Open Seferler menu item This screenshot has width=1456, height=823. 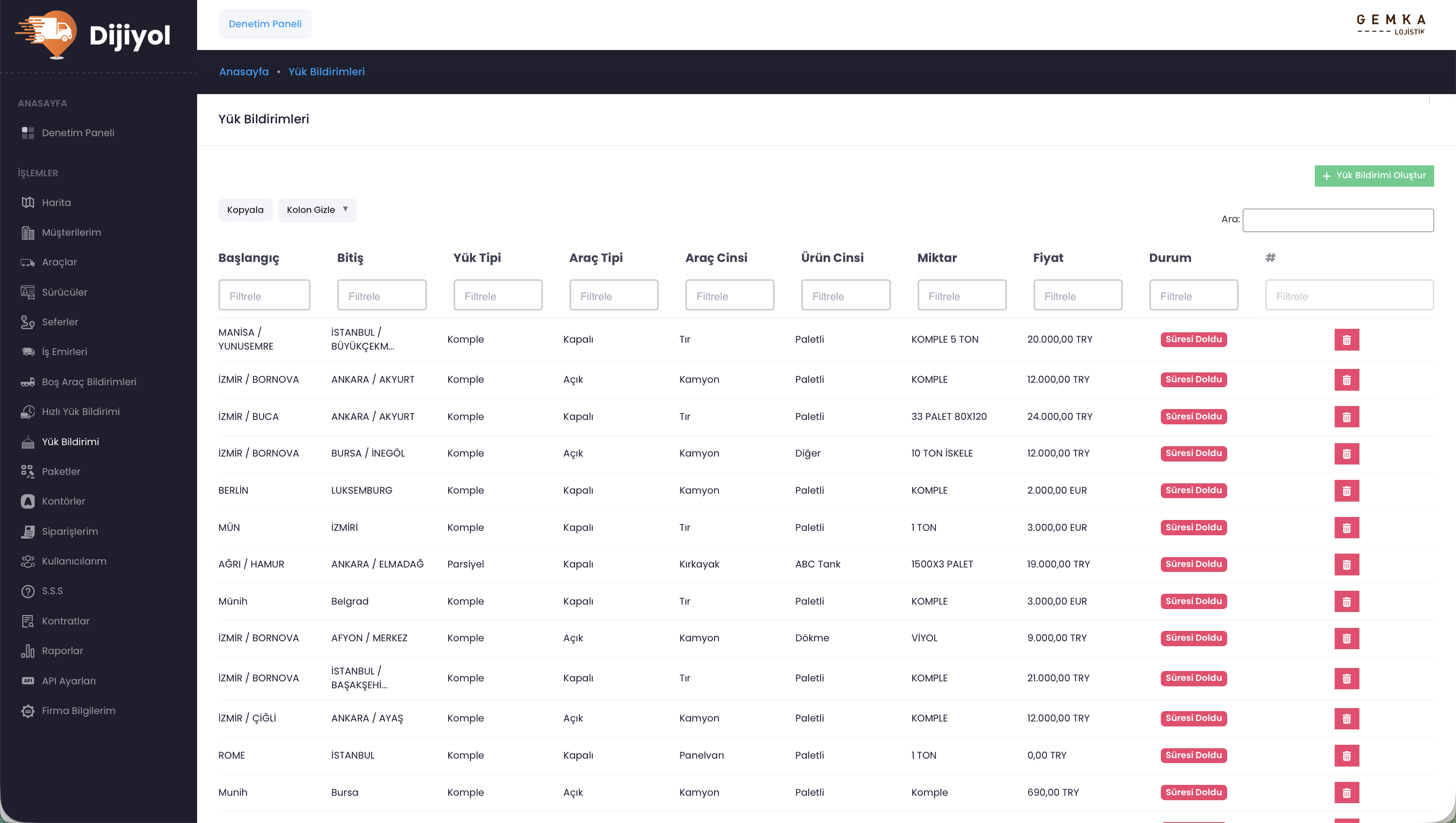[60, 322]
